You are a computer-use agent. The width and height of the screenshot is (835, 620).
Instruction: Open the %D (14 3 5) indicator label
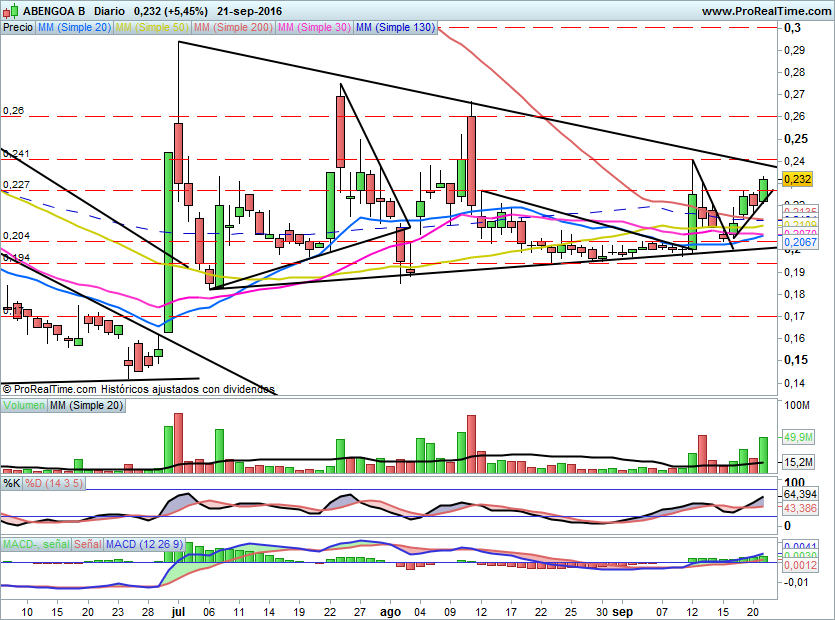click(54, 483)
